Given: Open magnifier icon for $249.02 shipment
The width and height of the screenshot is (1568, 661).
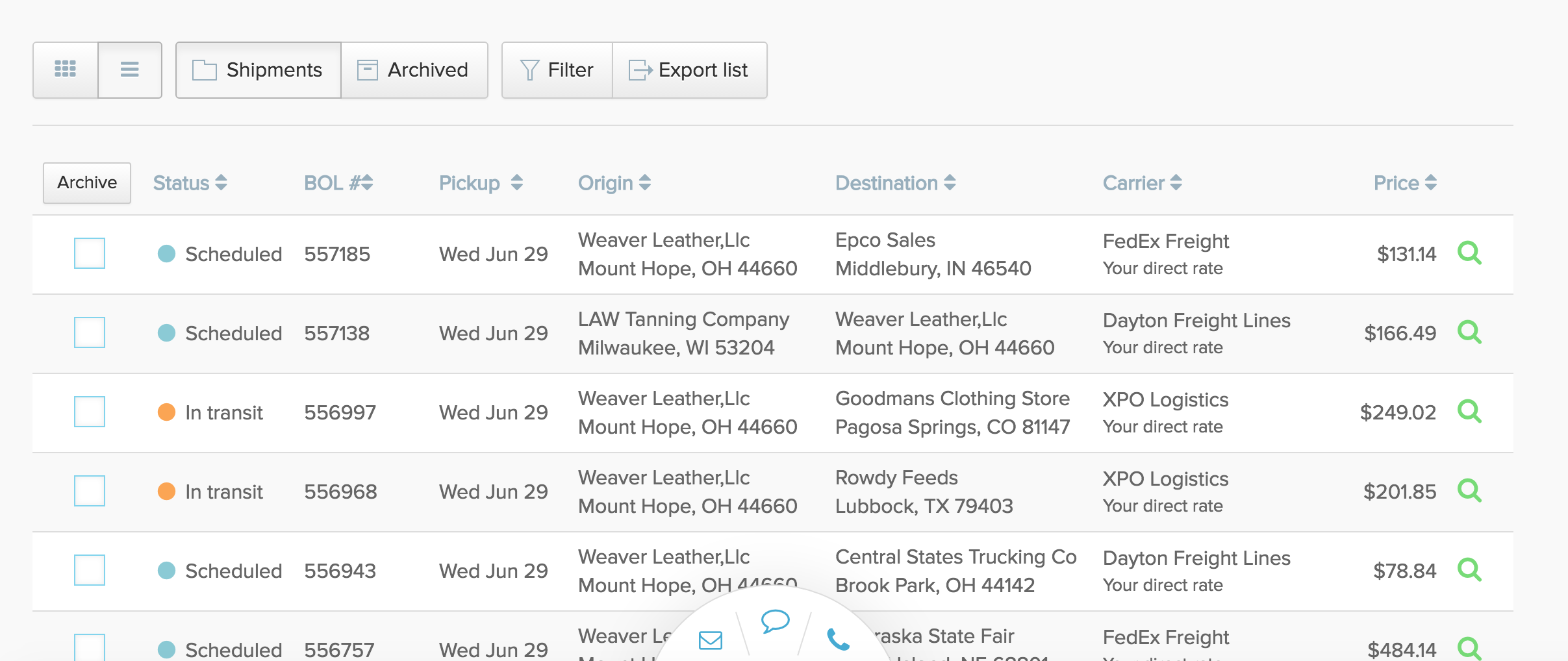Looking at the screenshot, I should coord(1469,412).
